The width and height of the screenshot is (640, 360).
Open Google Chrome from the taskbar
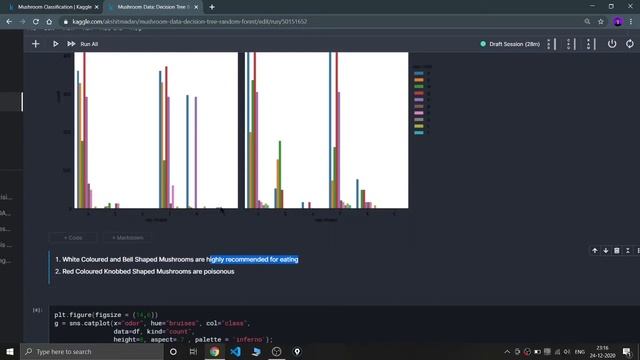pos(214,351)
